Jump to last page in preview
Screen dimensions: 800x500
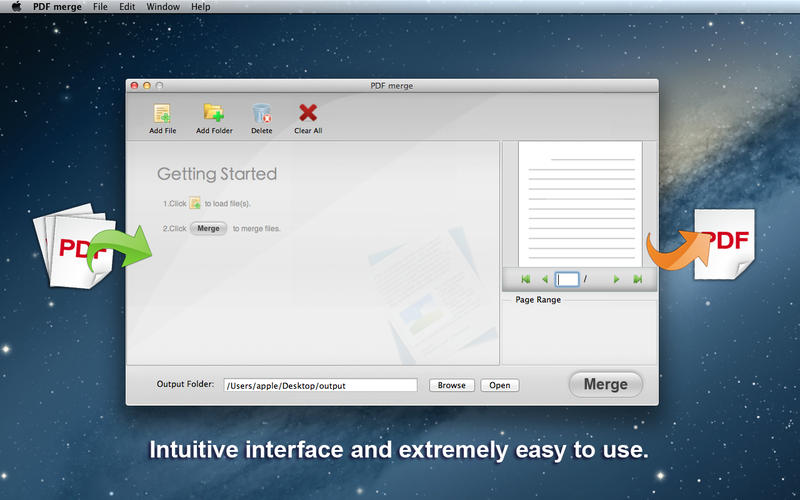[637, 280]
